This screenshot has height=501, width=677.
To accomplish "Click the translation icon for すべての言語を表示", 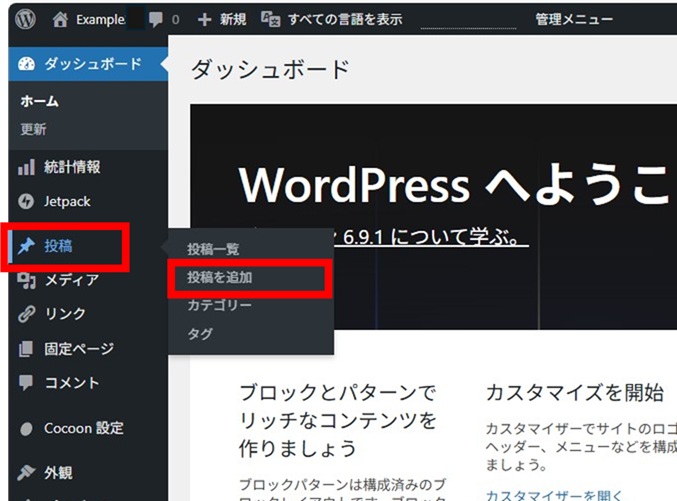I will tap(270, 18).
